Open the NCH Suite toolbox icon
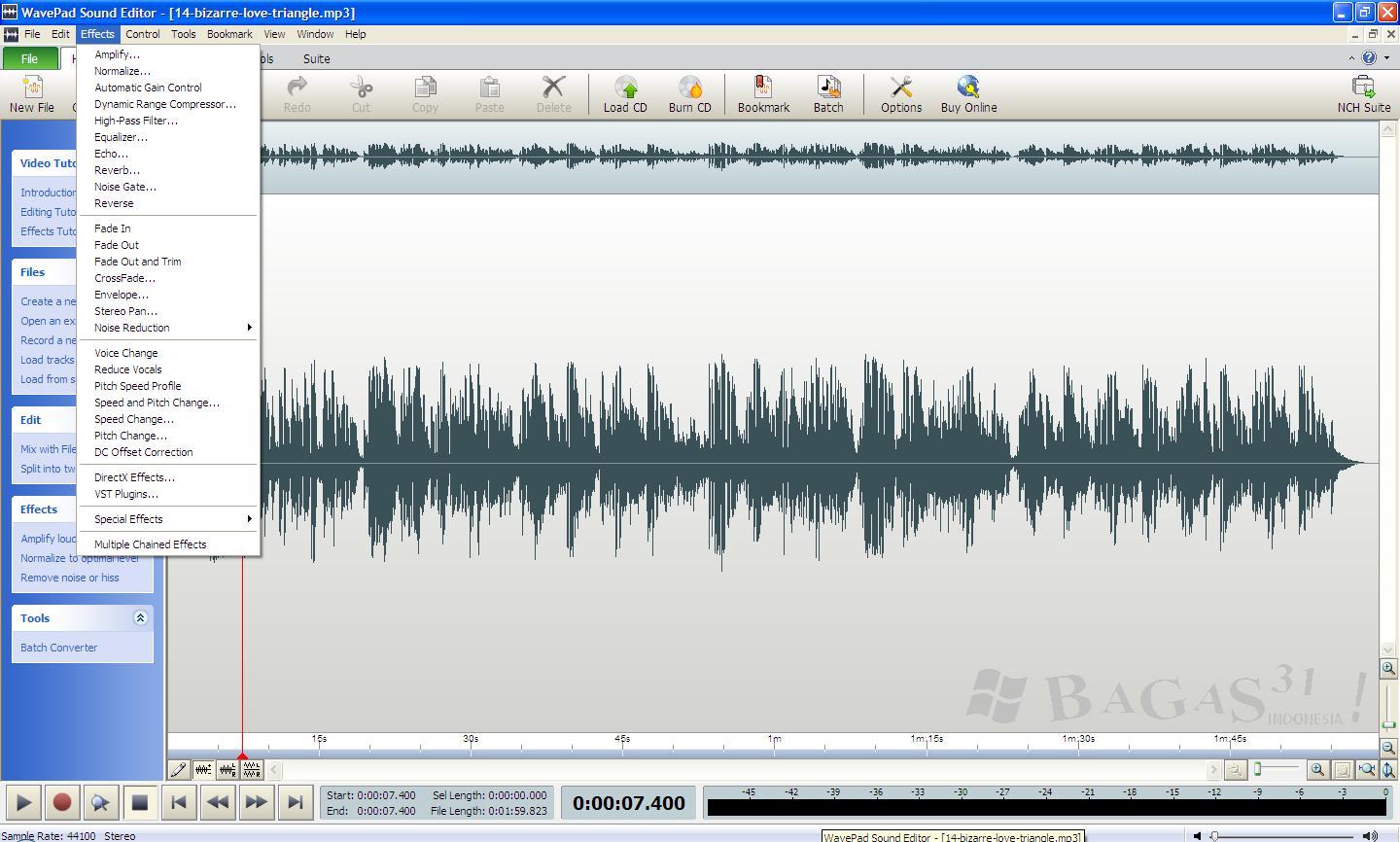This screenshot has height=842, width=1400. 1364,94
